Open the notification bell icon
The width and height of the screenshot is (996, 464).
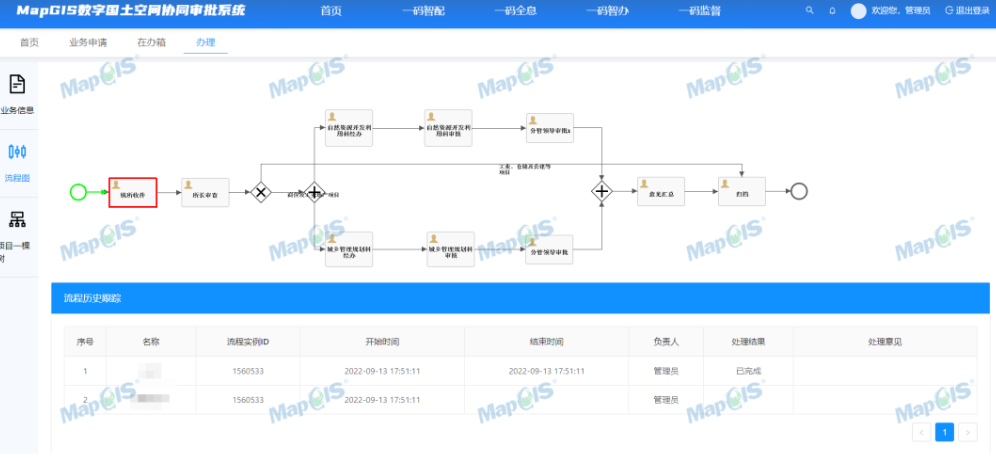pos(832,10)
